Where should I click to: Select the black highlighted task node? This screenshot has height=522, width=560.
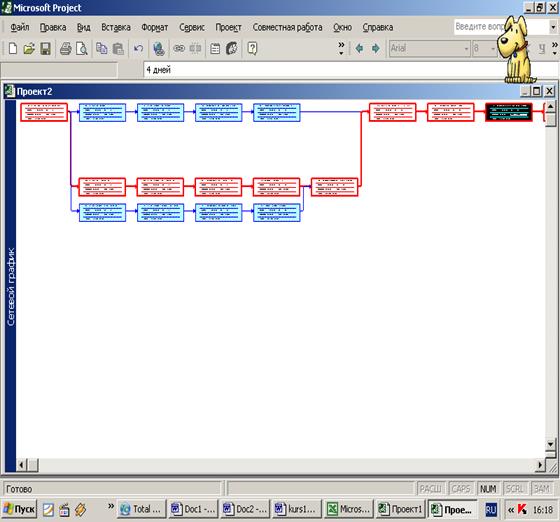tap(509, 112)
